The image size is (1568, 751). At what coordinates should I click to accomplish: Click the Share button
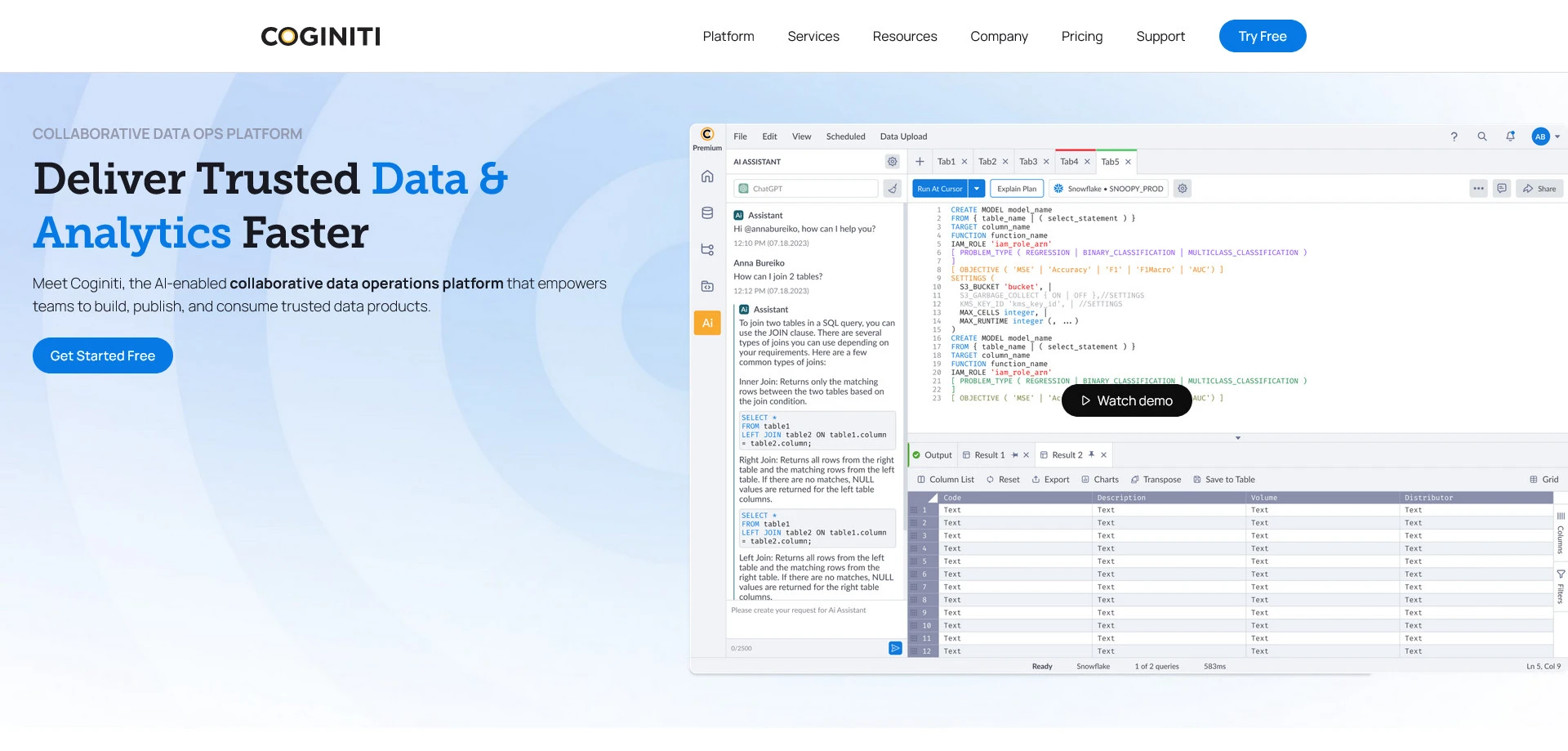[x=1539, y=189]
